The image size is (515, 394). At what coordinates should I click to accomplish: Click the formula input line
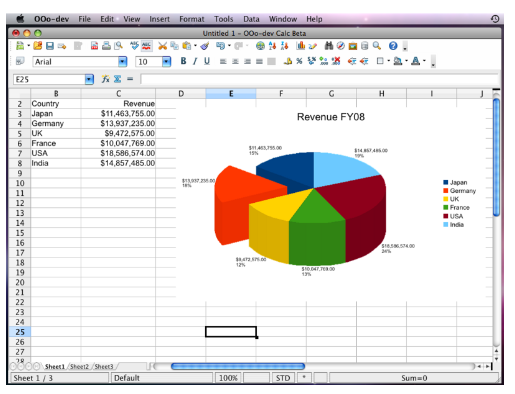point(319,79)
